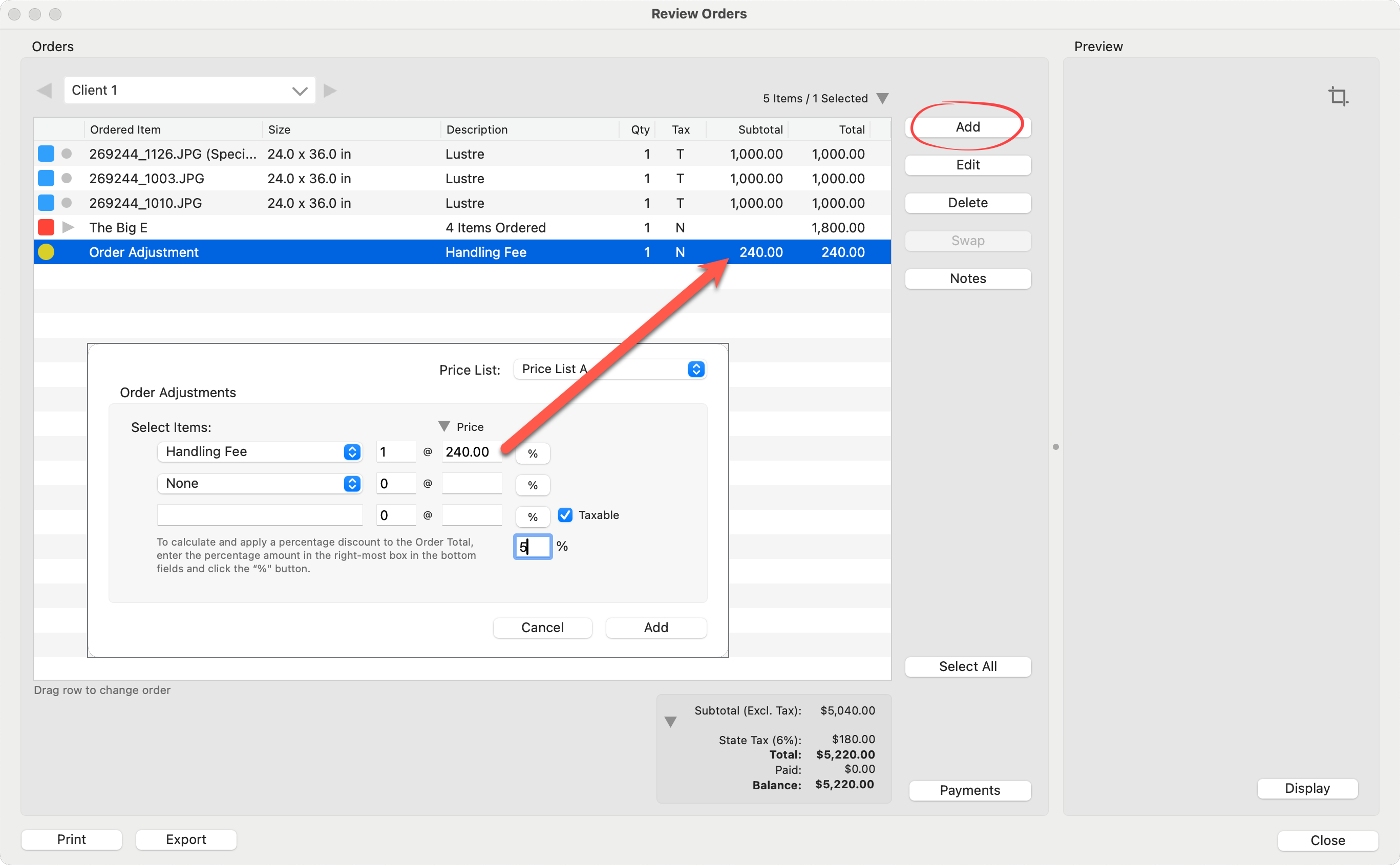Click yellow circle on Order Adjustment row

(46, 252)
